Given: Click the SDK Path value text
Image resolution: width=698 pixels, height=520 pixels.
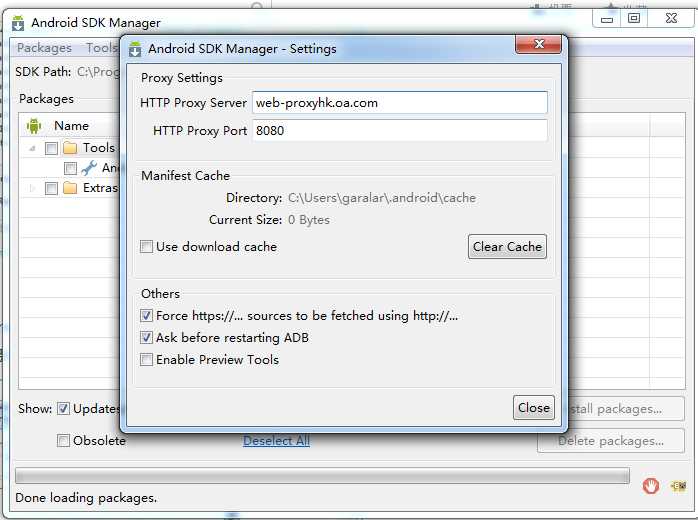Looking at the screenshot, I should (98, 72).
